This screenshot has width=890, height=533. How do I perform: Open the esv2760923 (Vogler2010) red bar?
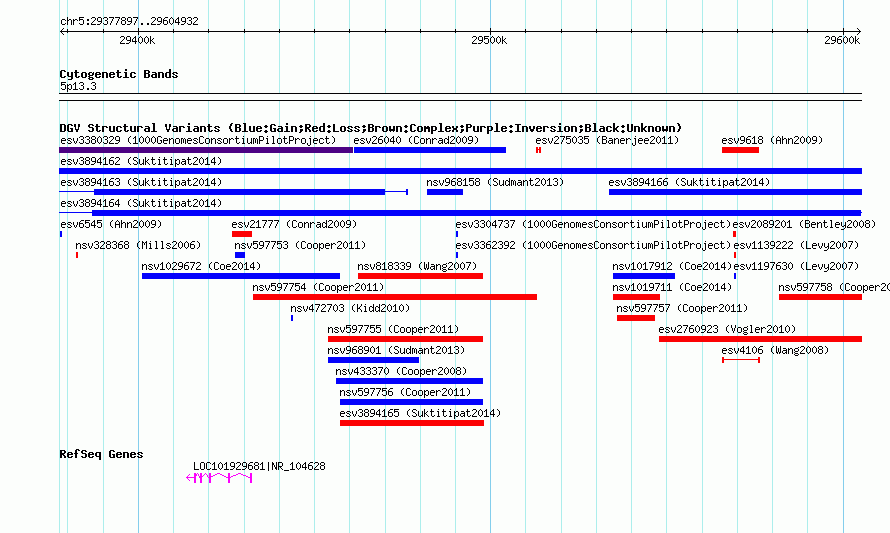click(x=761, y=339)
